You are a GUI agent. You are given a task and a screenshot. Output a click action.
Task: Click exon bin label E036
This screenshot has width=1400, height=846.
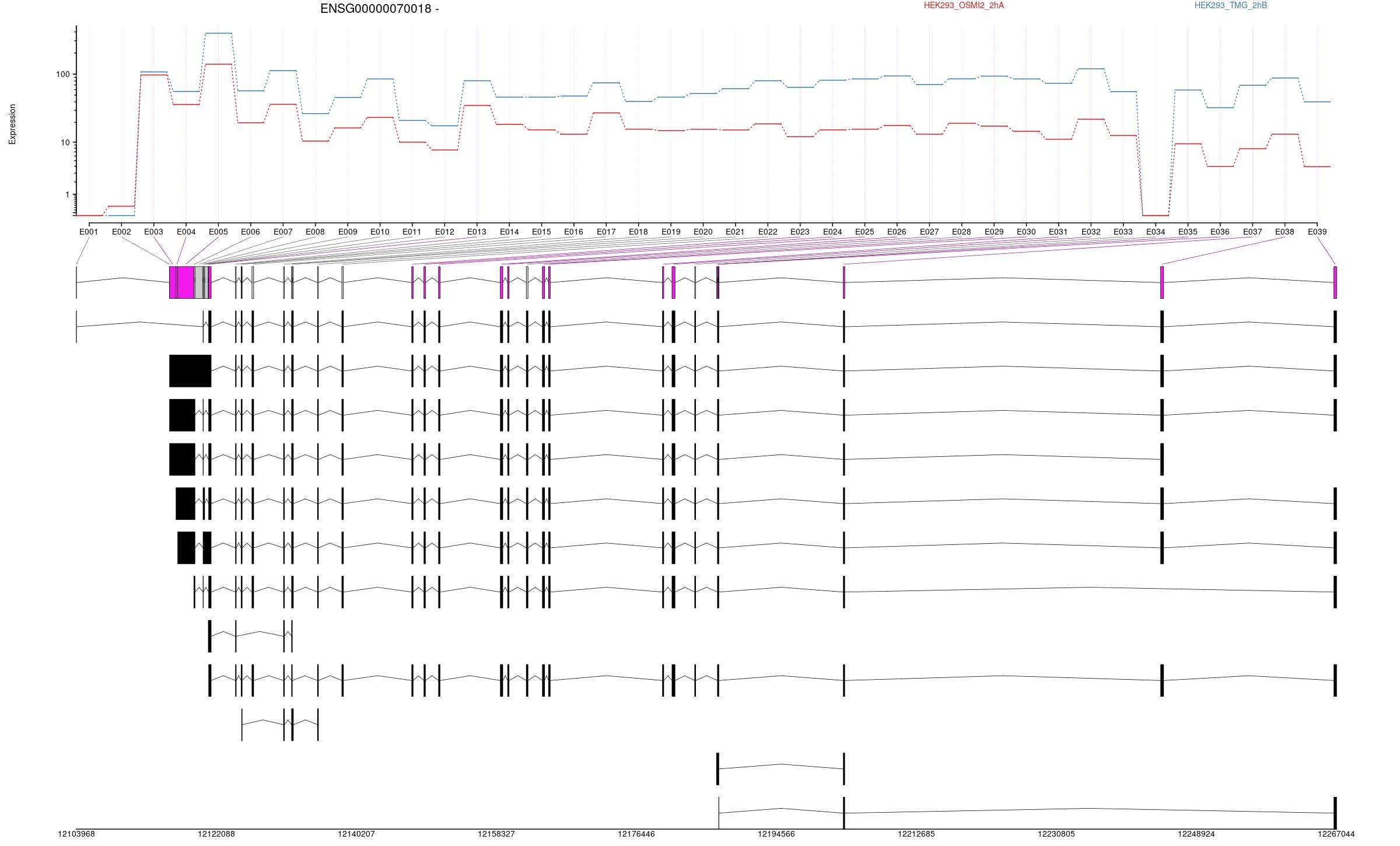[1220, 232]
